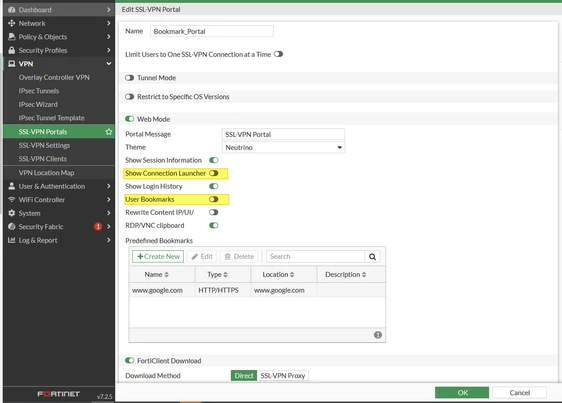
Task: Toggle RDP/VNC clipboard switch
Action: (214, 226)
